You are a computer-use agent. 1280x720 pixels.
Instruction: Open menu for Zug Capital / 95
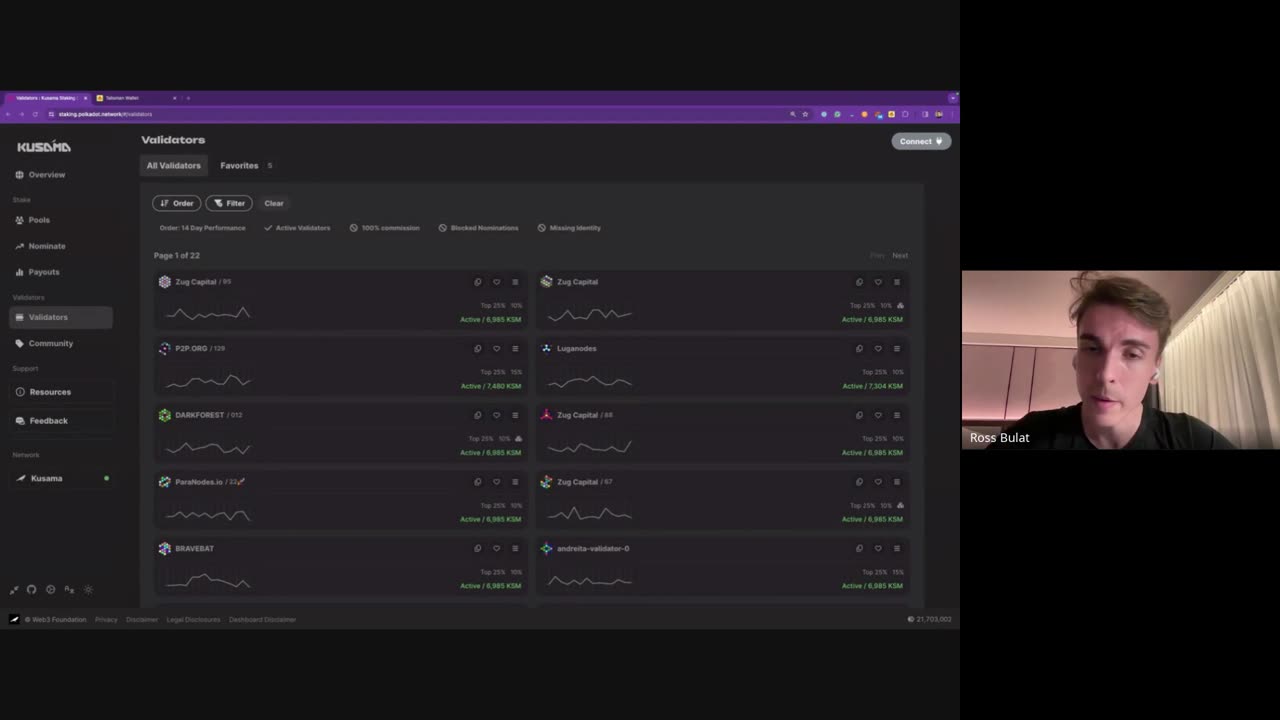click(515, 282)
